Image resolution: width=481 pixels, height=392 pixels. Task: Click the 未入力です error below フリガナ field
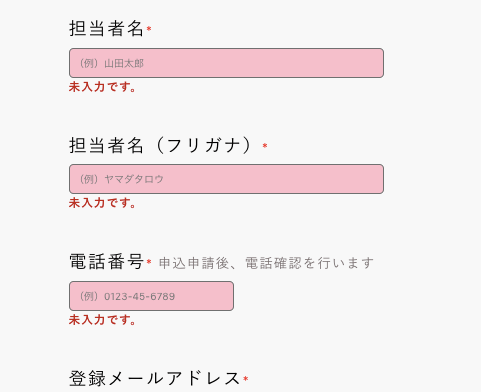pyautogui.click(x=102, y=203)
